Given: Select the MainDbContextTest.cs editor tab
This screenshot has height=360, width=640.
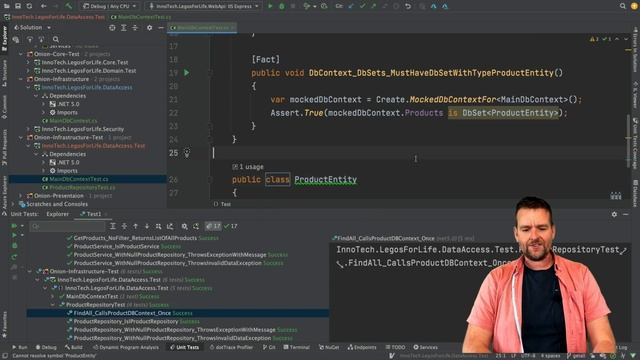Looking at the screenshot, I should (x=202, y=28).
